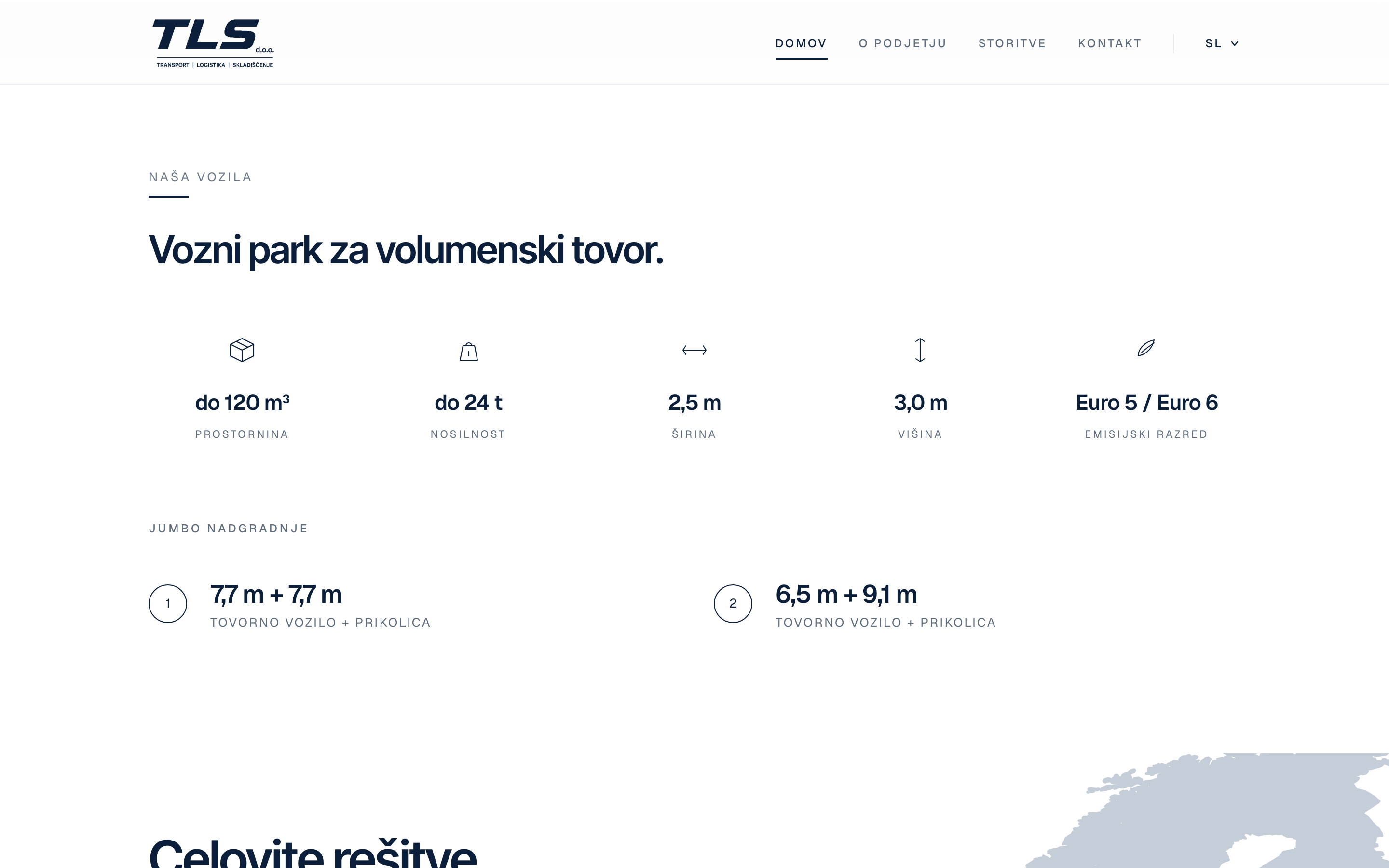
Task: Click the "do 120 m³" value
Action: point(242,403)
